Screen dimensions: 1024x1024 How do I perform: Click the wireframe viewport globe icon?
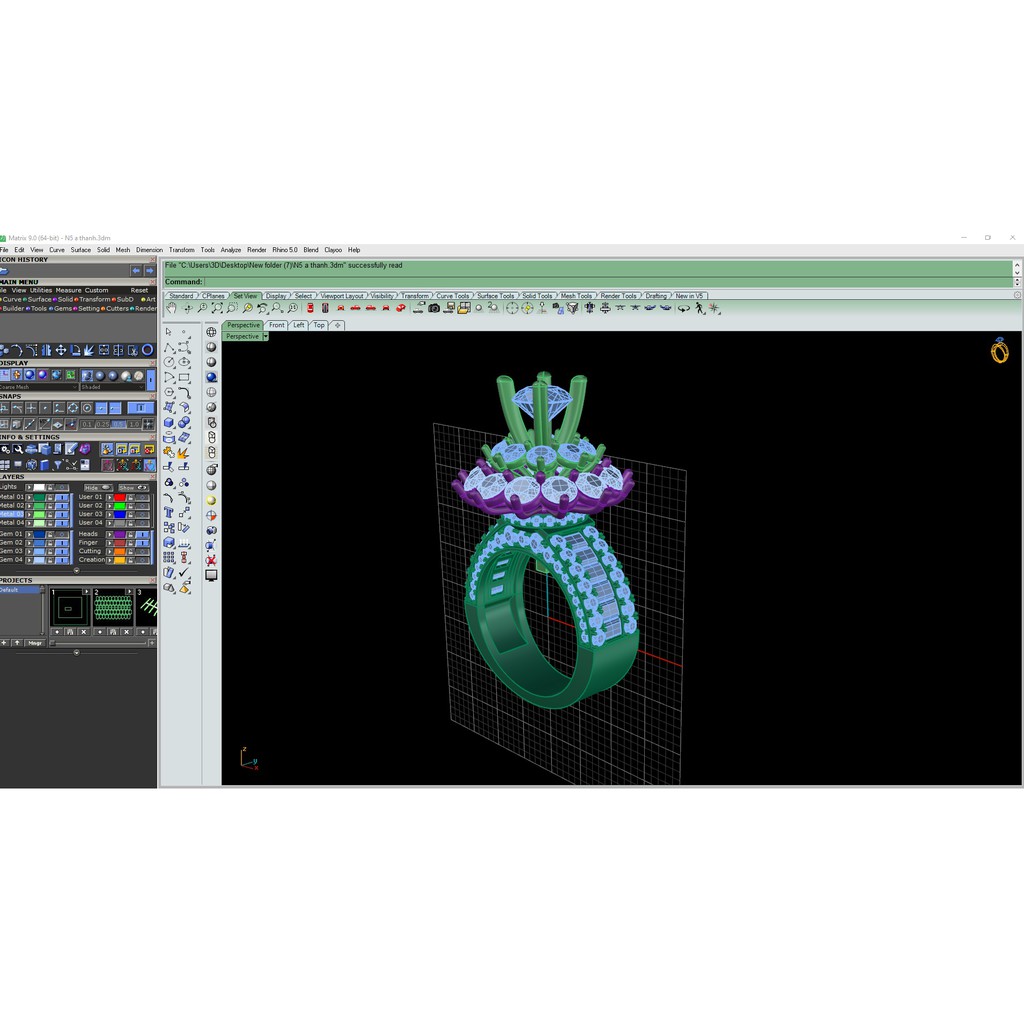click(x=211, y=332)
